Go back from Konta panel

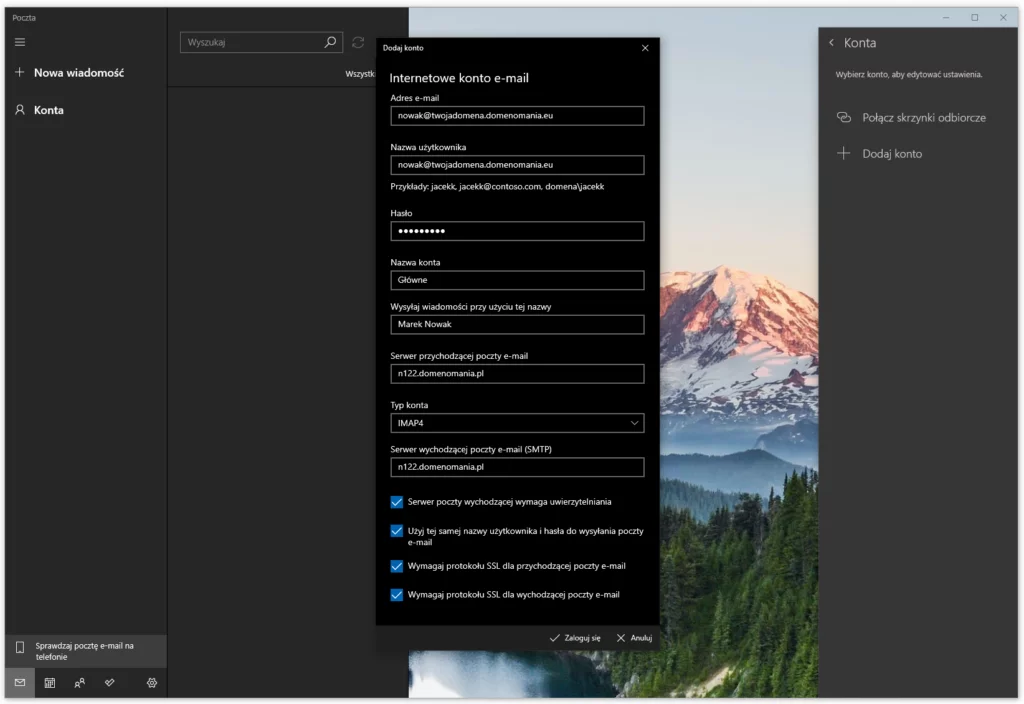tap(831, 43)
